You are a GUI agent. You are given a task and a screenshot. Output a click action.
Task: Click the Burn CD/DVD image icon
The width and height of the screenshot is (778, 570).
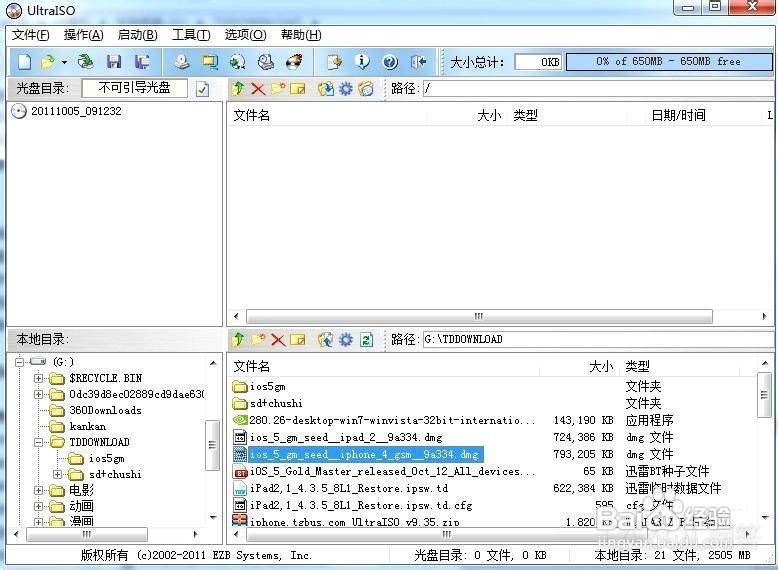tap(294, 62)
